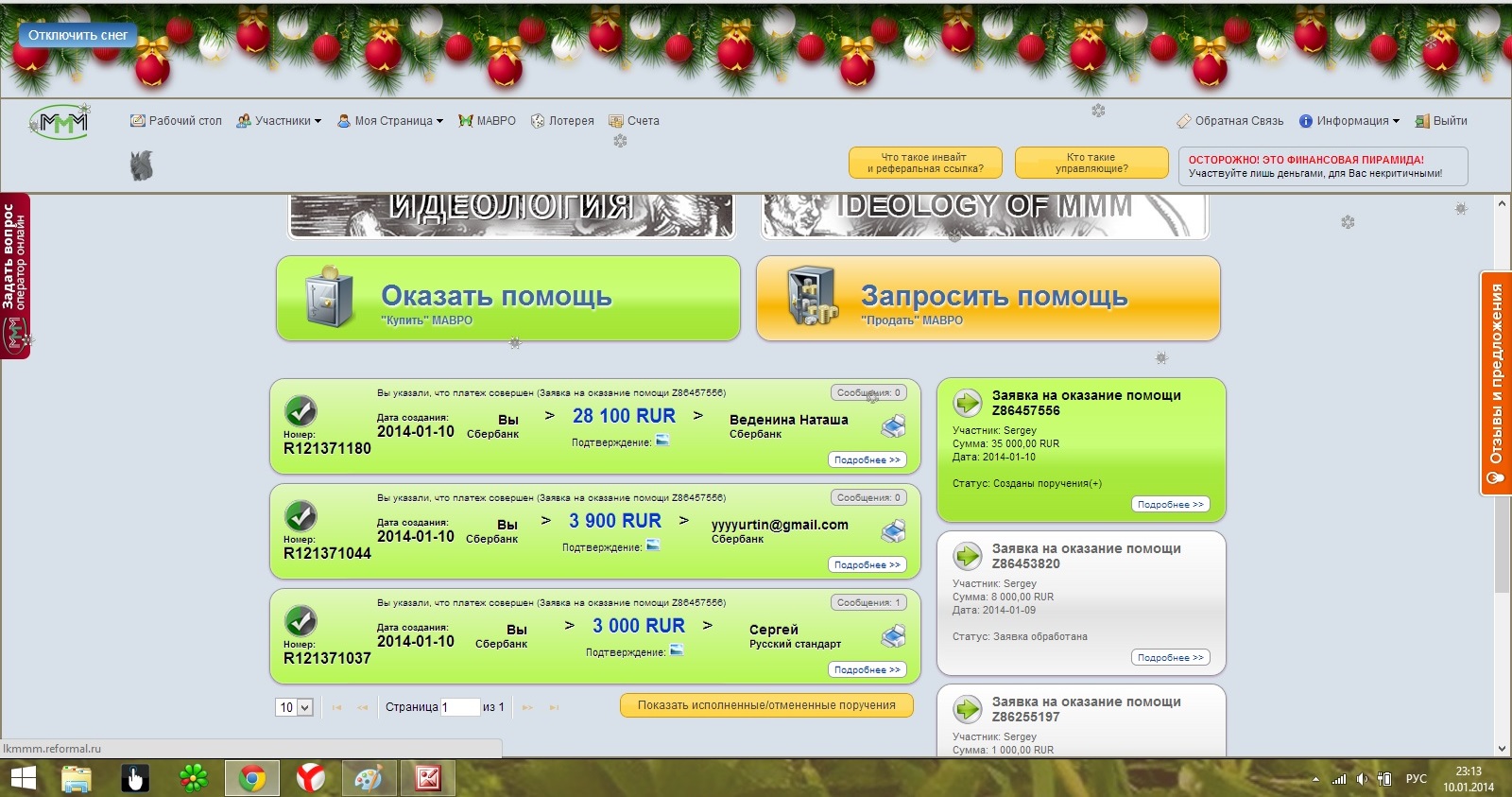The image size is (1512, 797).
Task: Click РУС language indicator
Action: [1416, 779]
